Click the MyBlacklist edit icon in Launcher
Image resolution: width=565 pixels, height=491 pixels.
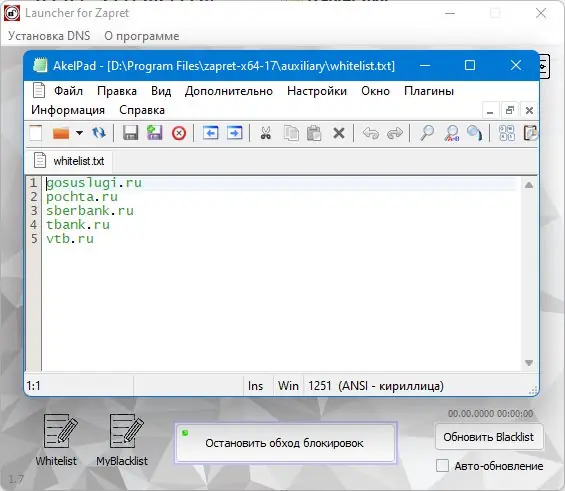[126, 431]
